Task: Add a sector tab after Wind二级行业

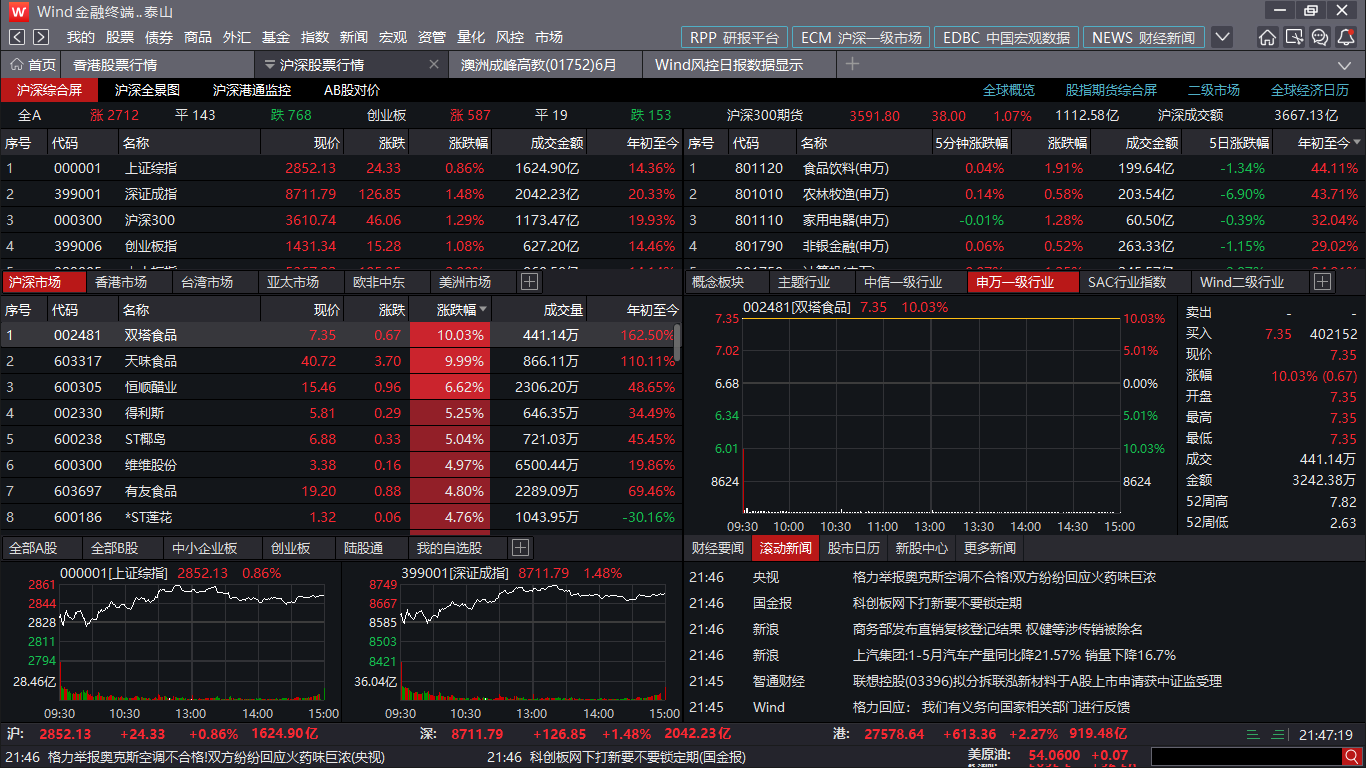Action: click(1323, 282)
